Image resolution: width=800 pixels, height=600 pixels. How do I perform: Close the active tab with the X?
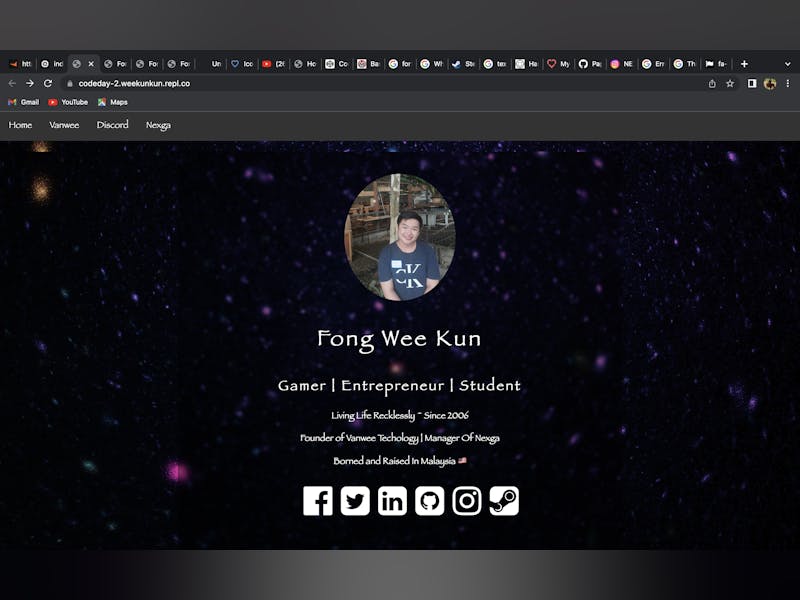(x=91, y=64)
